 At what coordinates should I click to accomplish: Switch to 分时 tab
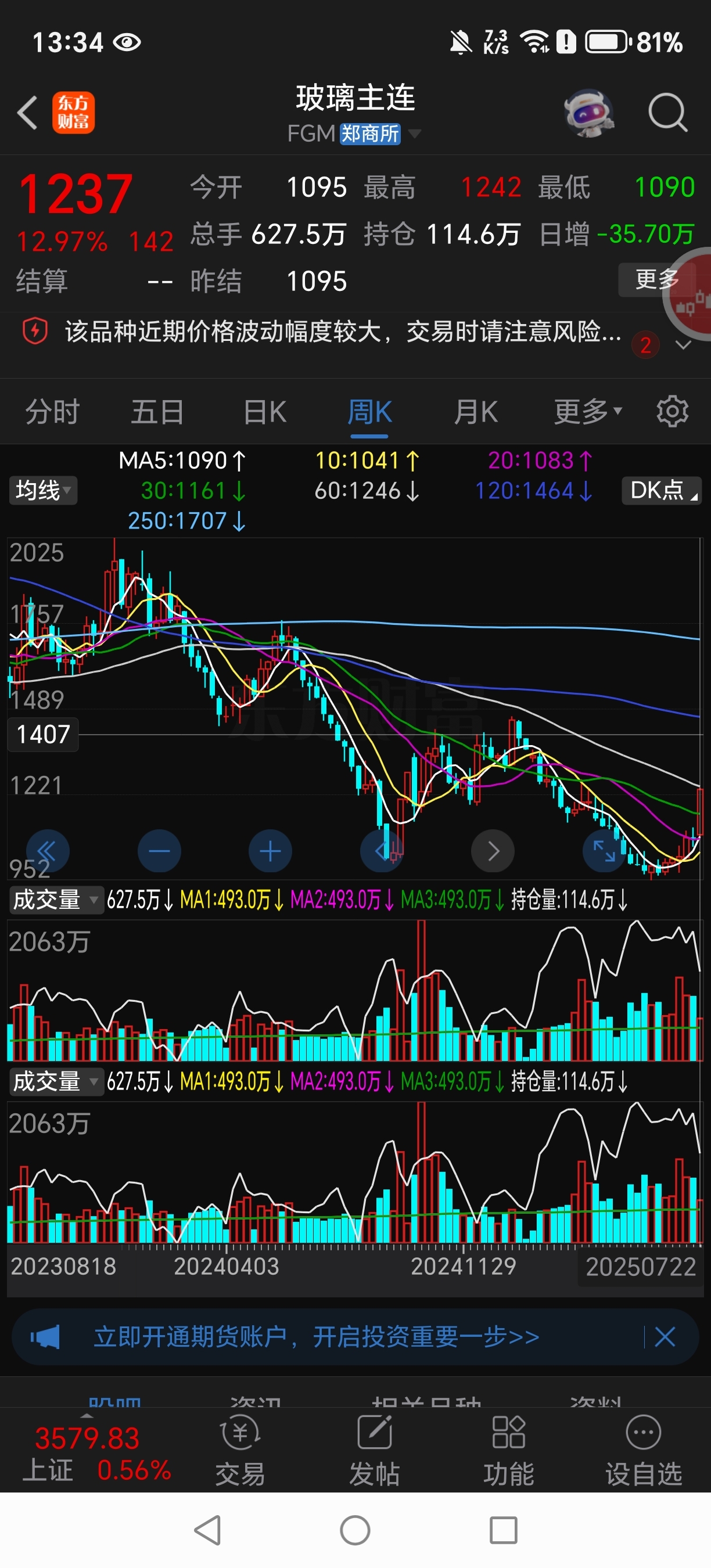click(52, 412)
